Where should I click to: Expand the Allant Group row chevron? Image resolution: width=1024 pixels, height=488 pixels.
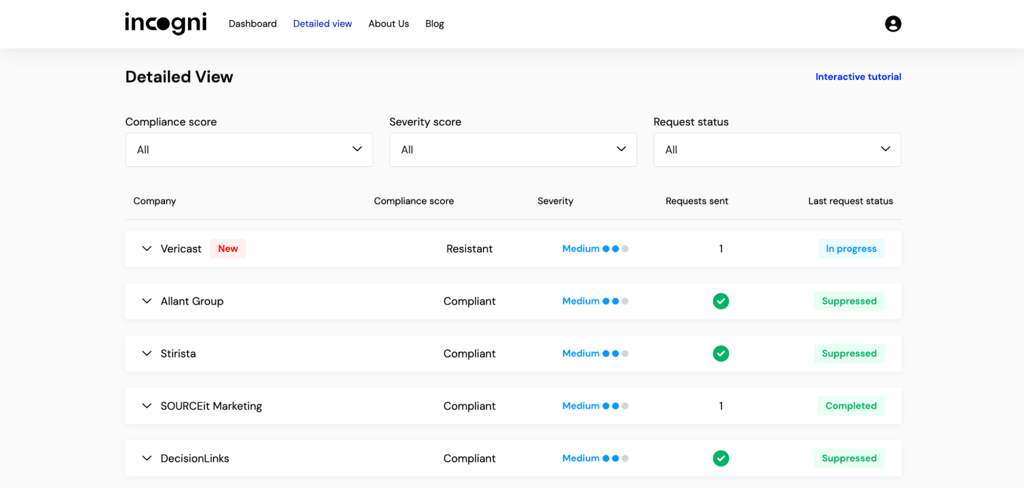[146, 301]
